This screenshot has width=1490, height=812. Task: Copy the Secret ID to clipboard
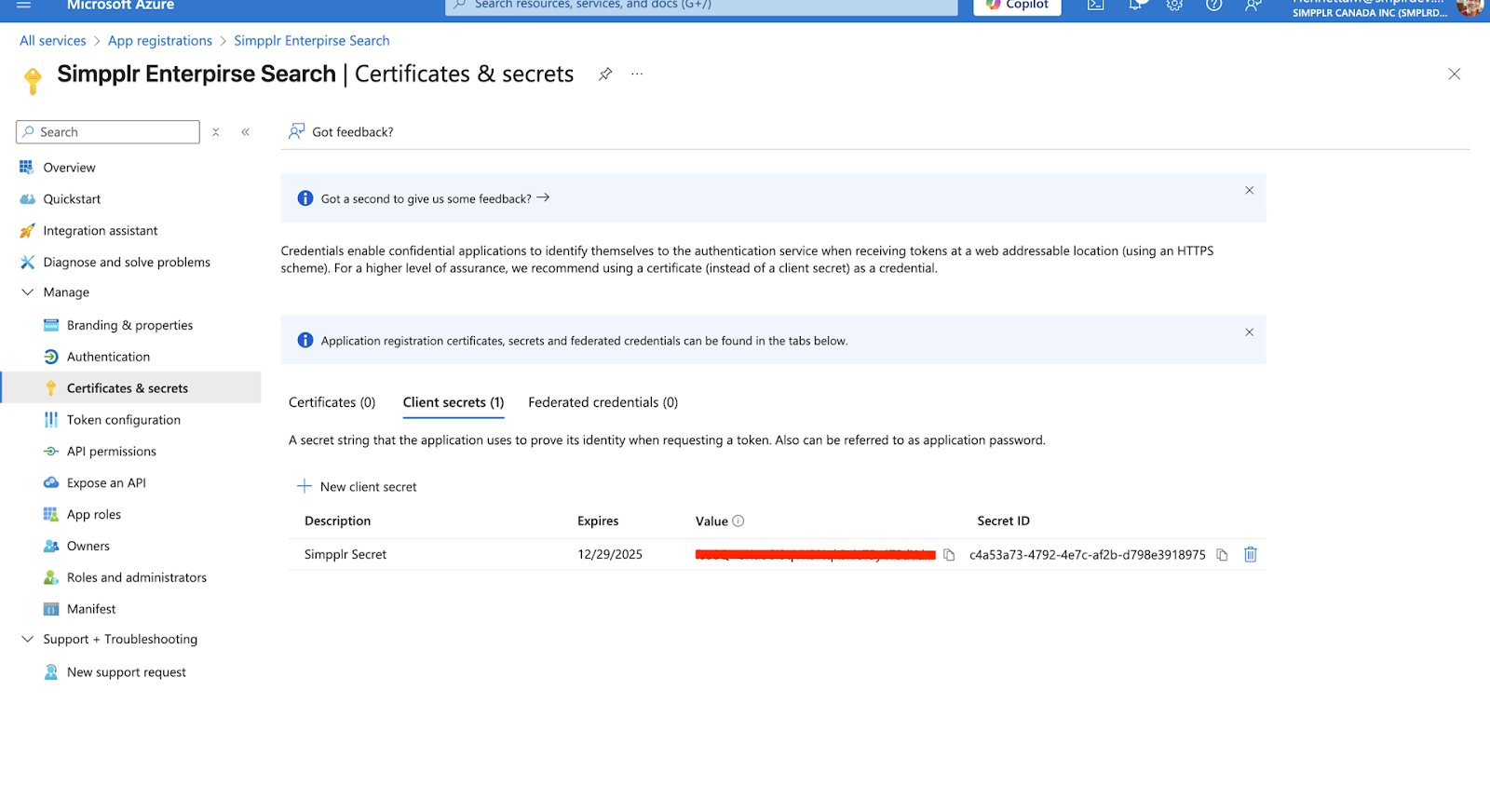click(x=1222, y=555)
